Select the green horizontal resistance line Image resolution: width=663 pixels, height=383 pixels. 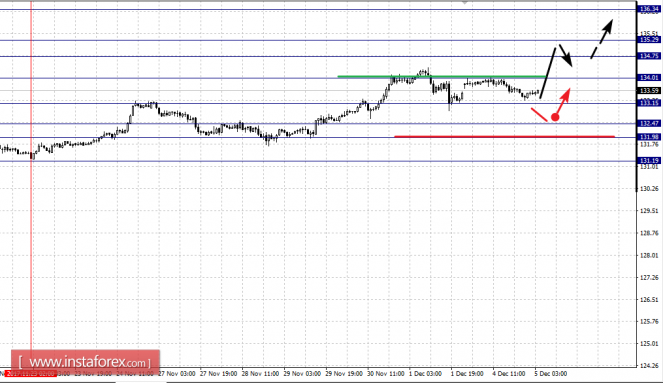tap(441, 77)
